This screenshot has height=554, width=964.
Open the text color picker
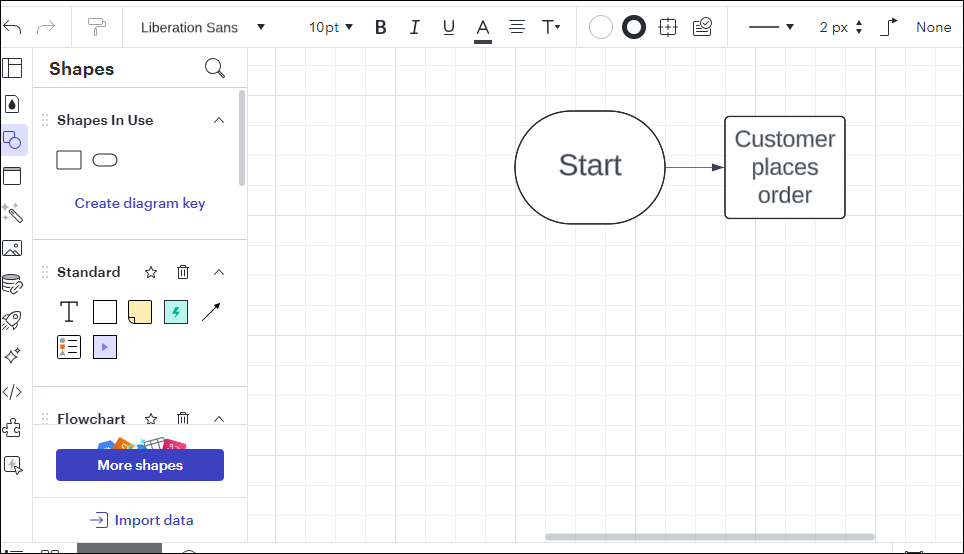[x=483, y=29]
